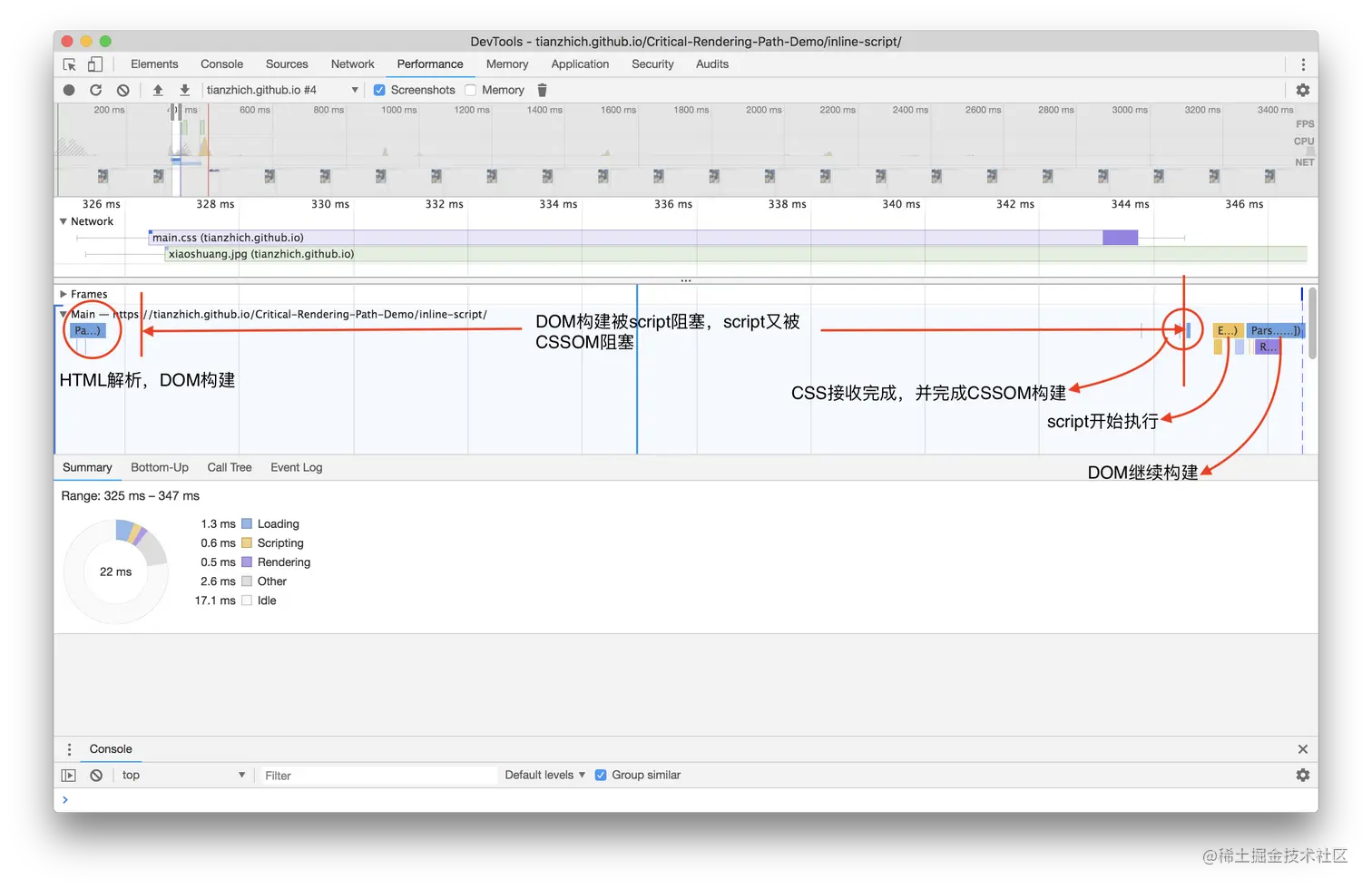Start recording with the record button
This screenshot has width=1372, height=889.
tap(69, 90)
